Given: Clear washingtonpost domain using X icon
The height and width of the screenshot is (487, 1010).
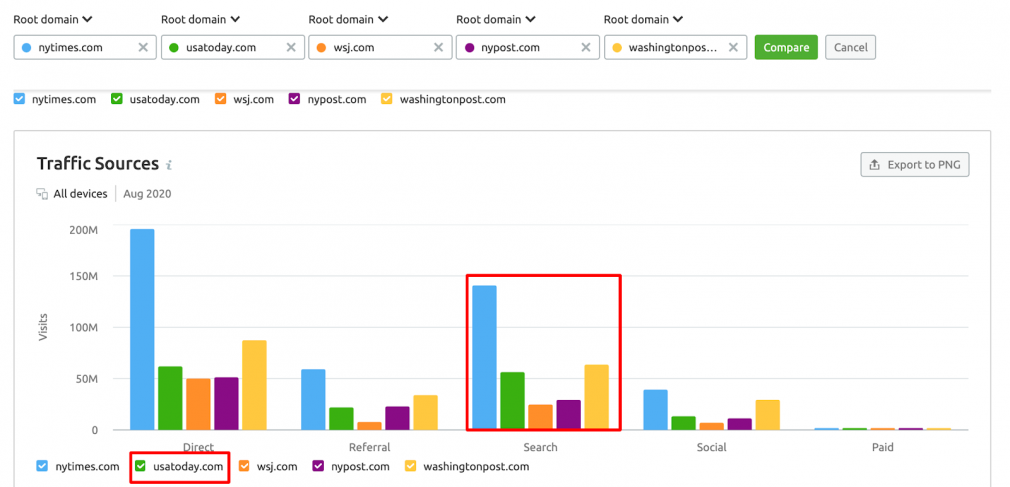Looking at the screenshot, I should tap(734, 47).
